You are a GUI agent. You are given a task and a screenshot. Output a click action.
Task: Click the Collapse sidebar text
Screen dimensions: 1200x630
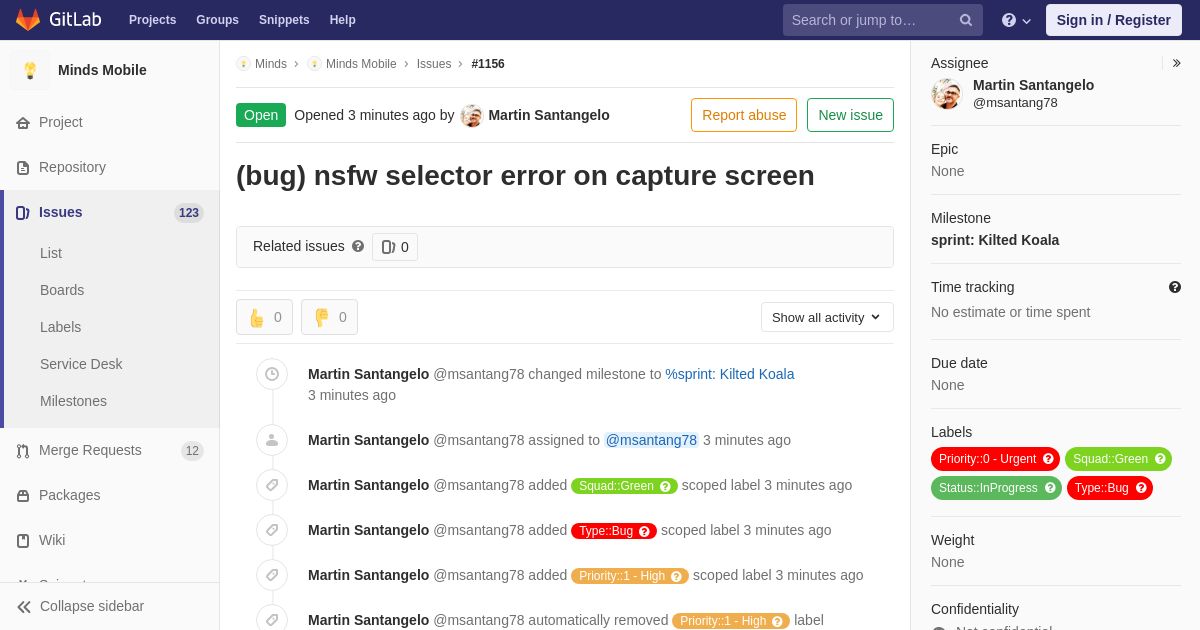92,606
